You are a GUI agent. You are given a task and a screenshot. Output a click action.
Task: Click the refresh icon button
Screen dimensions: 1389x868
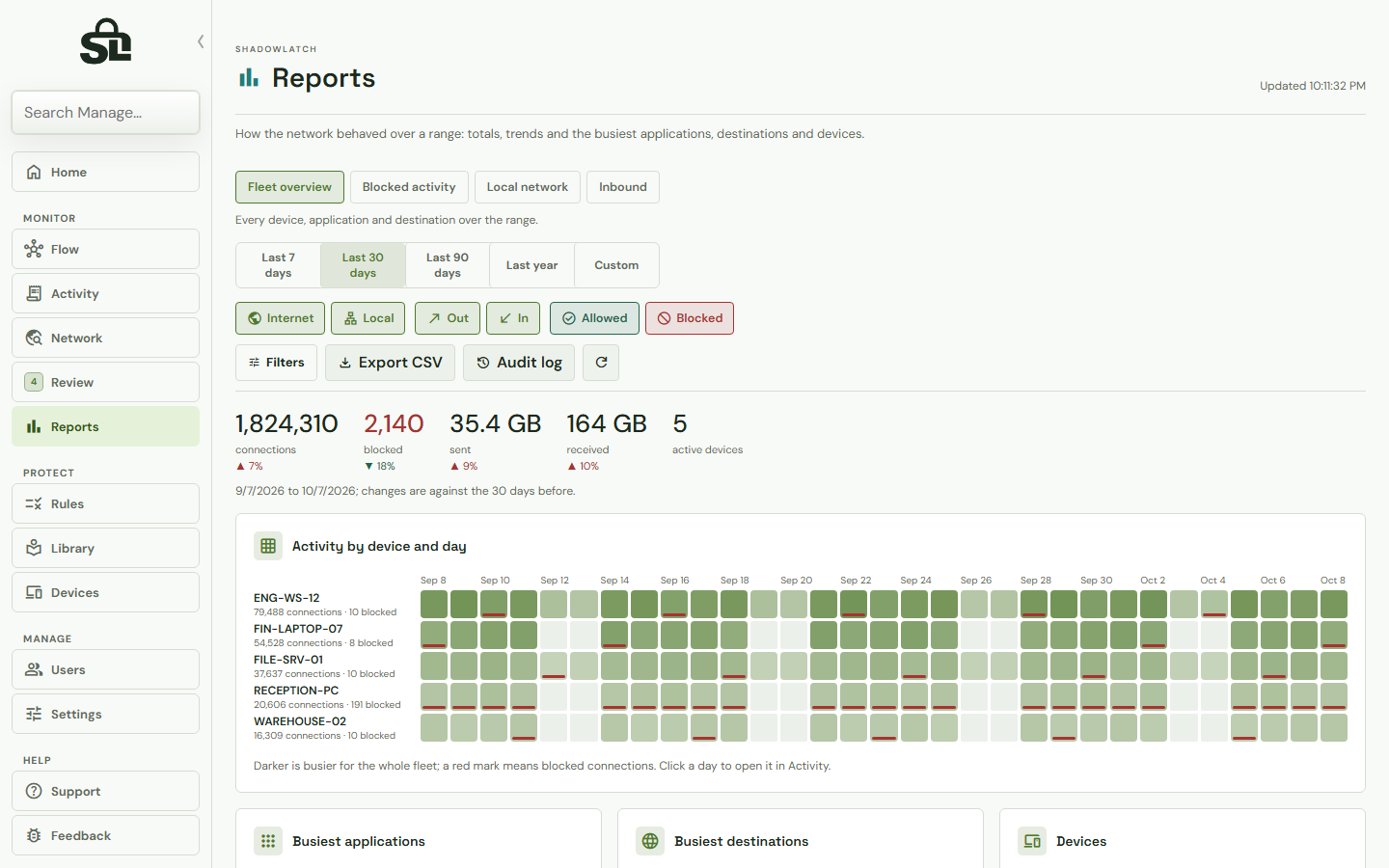coord(601,363)
